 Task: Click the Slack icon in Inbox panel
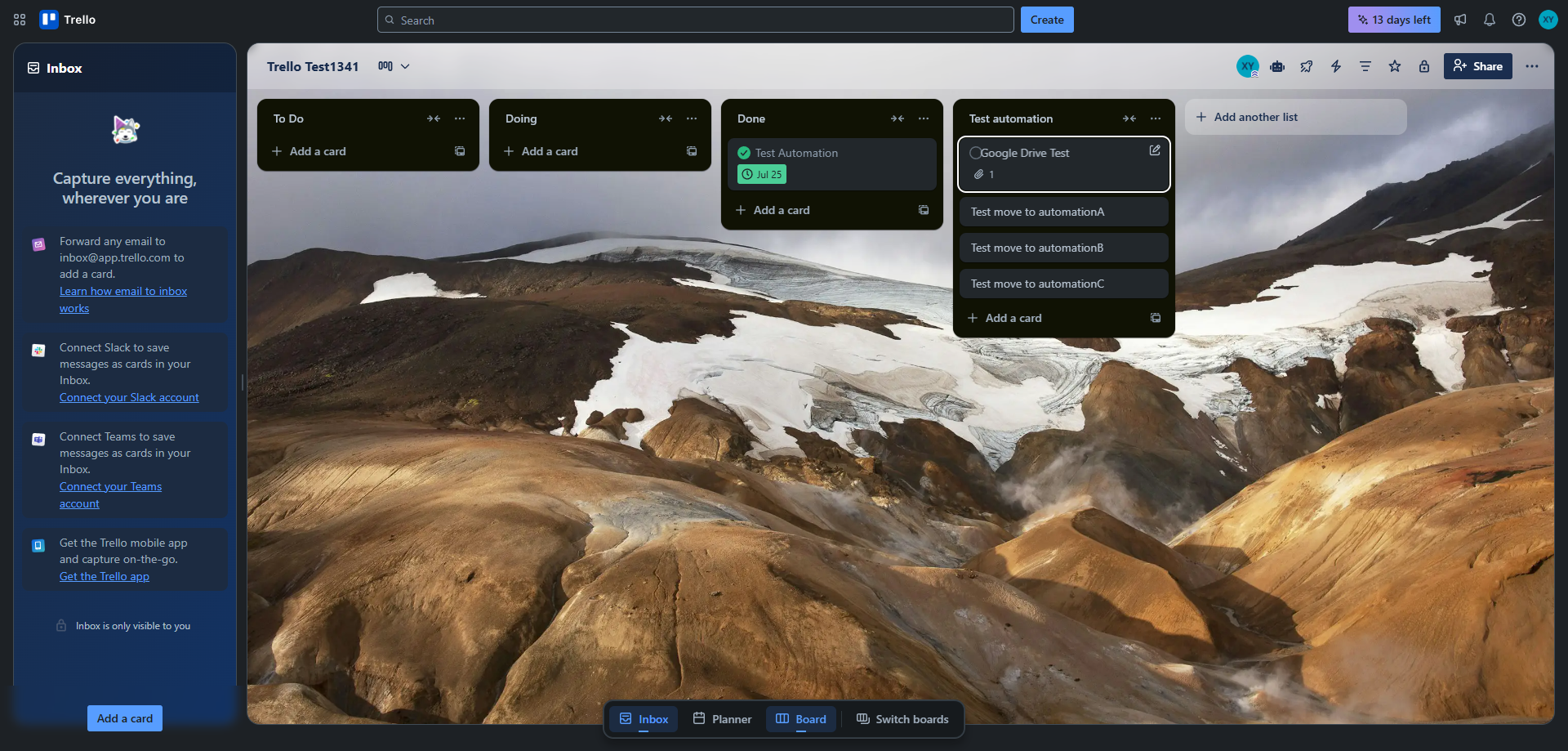pyautogui.click(x=38, y=351)
